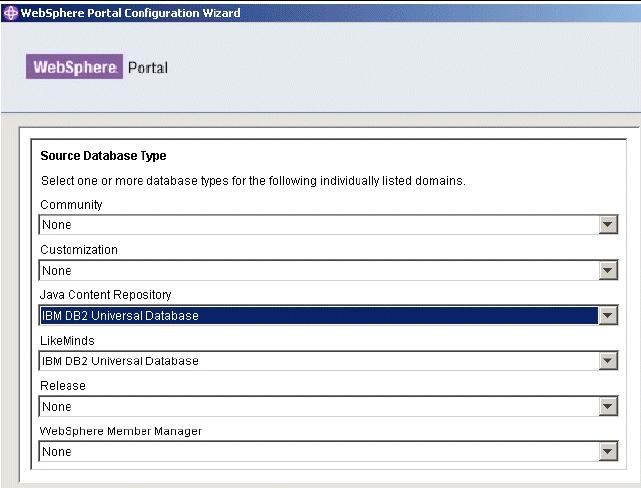
Task: Click the LikeMinds label
Action: pyautogui.click(x=67, y=340)
